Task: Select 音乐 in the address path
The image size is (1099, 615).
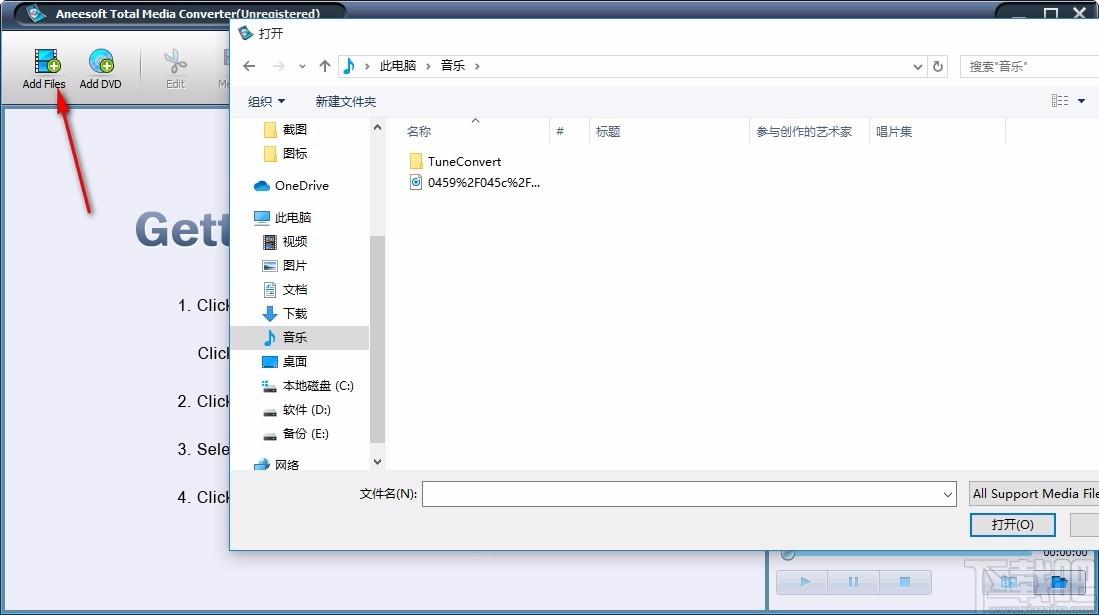Action: [x=453, y=66]
